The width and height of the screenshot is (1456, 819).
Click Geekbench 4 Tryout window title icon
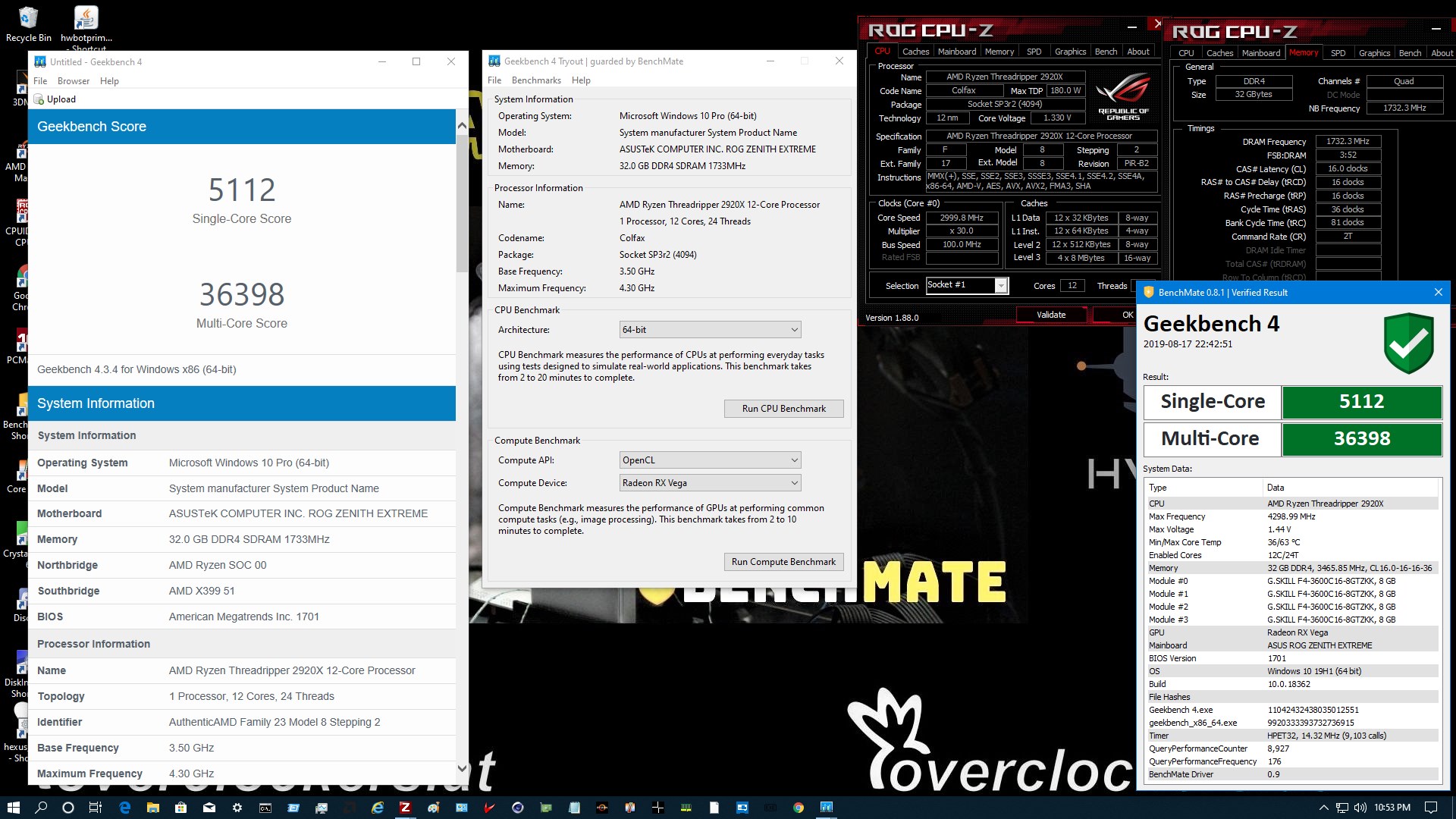click(494, 61)
